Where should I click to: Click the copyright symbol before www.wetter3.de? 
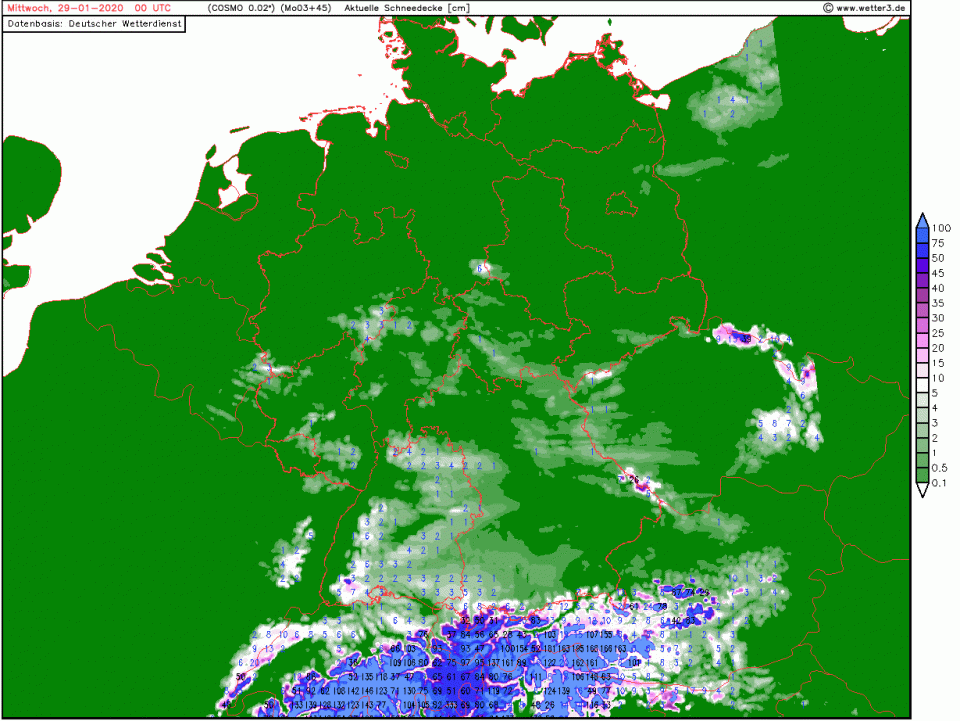828,8
